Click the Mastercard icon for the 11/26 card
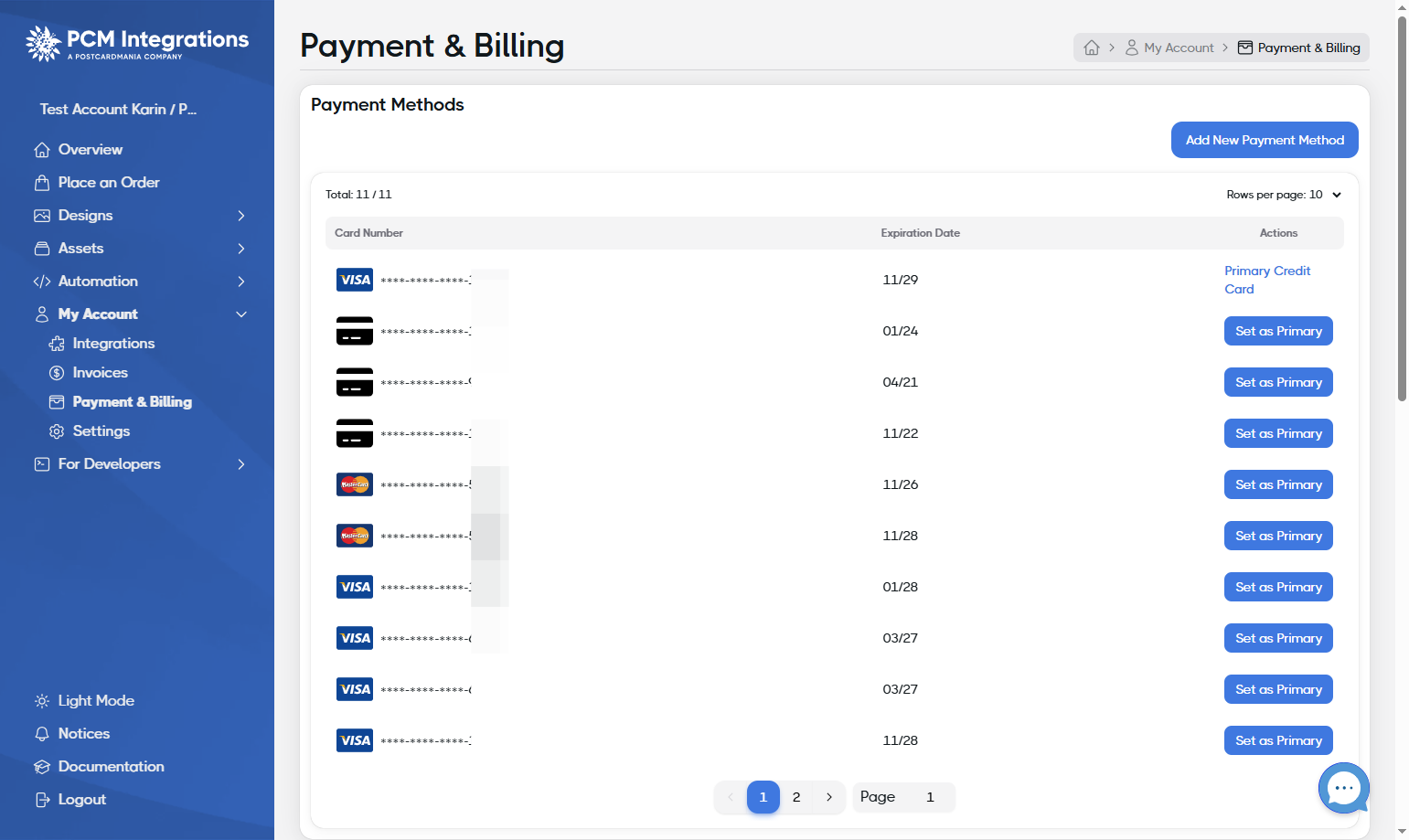 (x=355, y=484)
